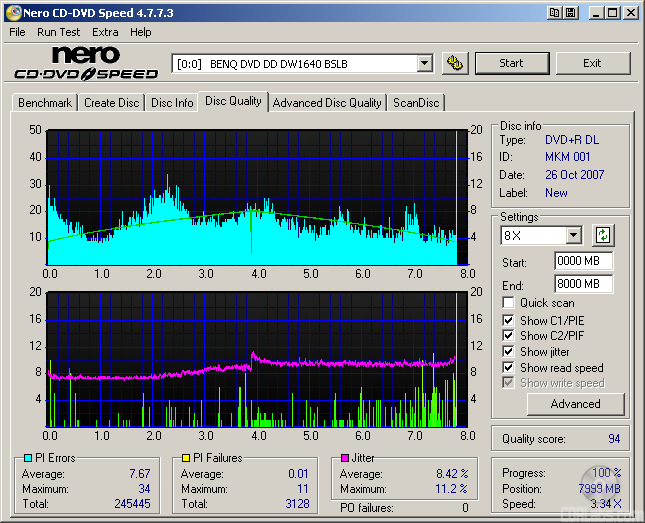Expand the 8X scan speed dropdown
This screenshot has height=523, width=645.
(x=573, y=236)
